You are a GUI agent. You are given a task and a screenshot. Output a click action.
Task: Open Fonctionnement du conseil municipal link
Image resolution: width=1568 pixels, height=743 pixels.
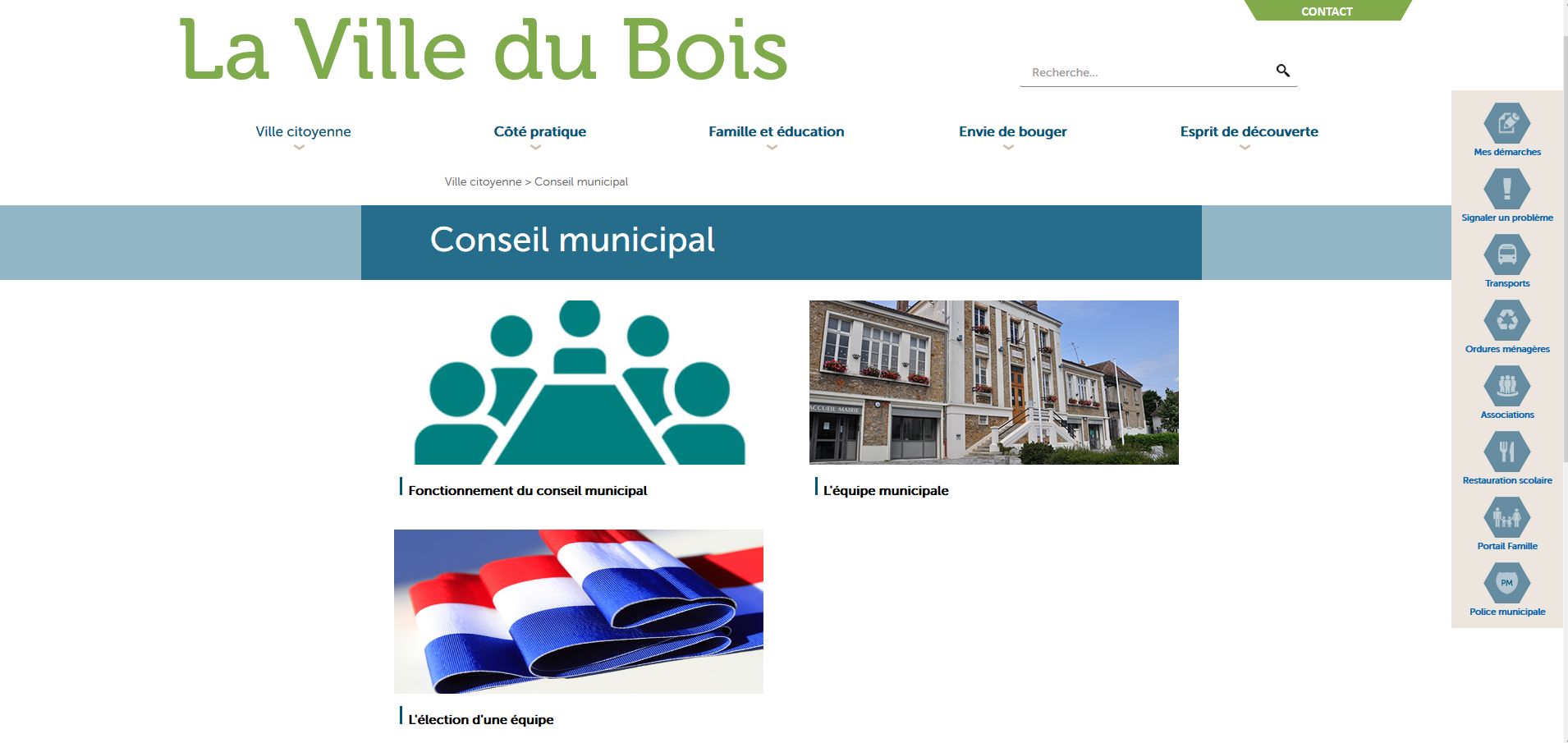pos(527,491)
